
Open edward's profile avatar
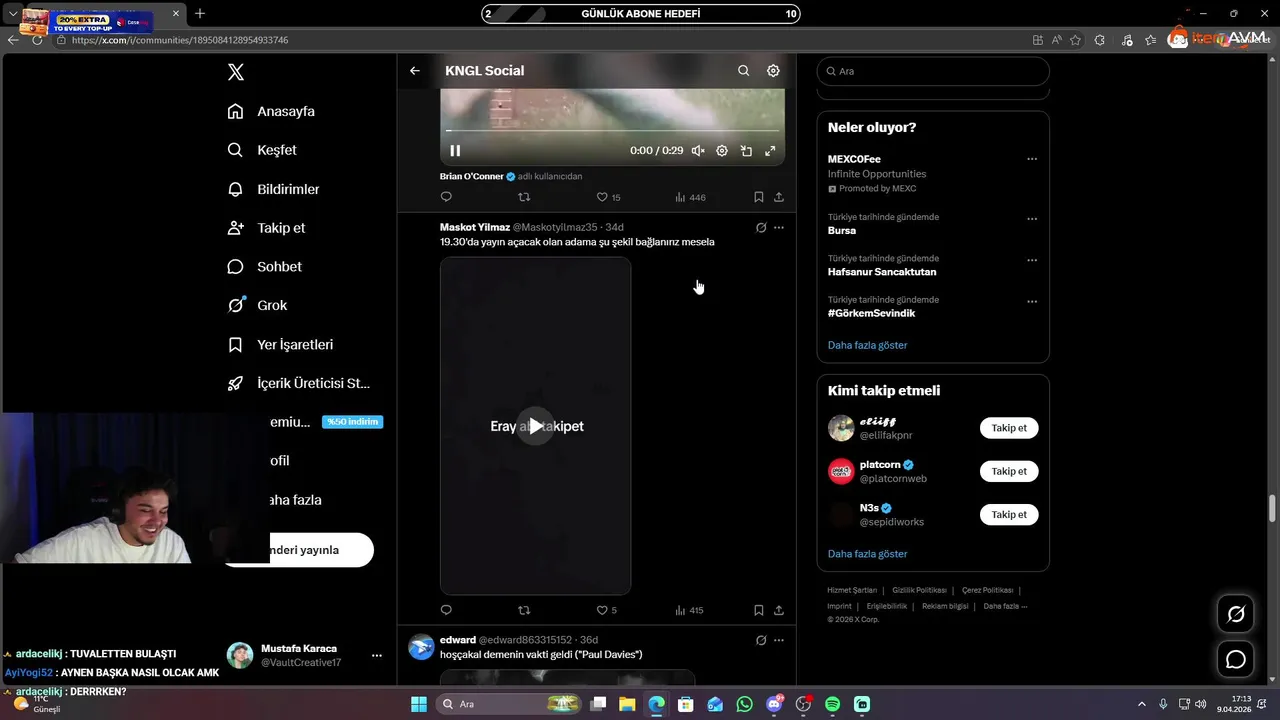tap(421, 647)
